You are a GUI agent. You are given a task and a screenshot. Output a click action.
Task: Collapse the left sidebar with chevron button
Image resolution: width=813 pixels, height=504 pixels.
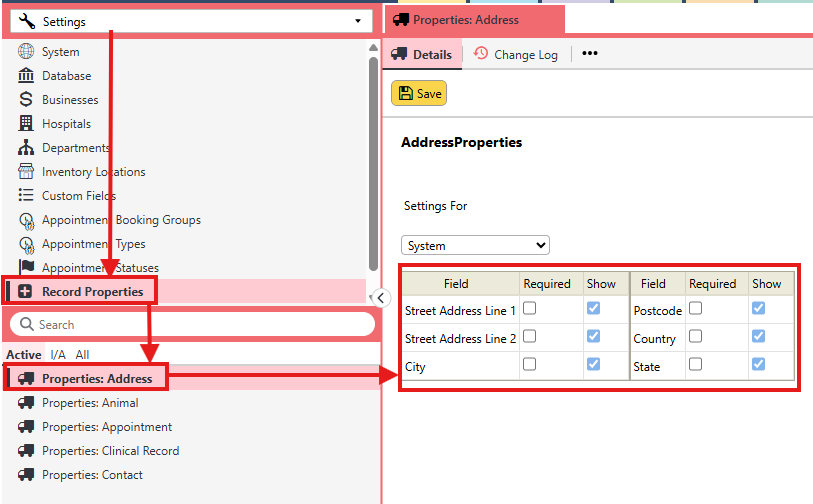[x=381, y=298]
